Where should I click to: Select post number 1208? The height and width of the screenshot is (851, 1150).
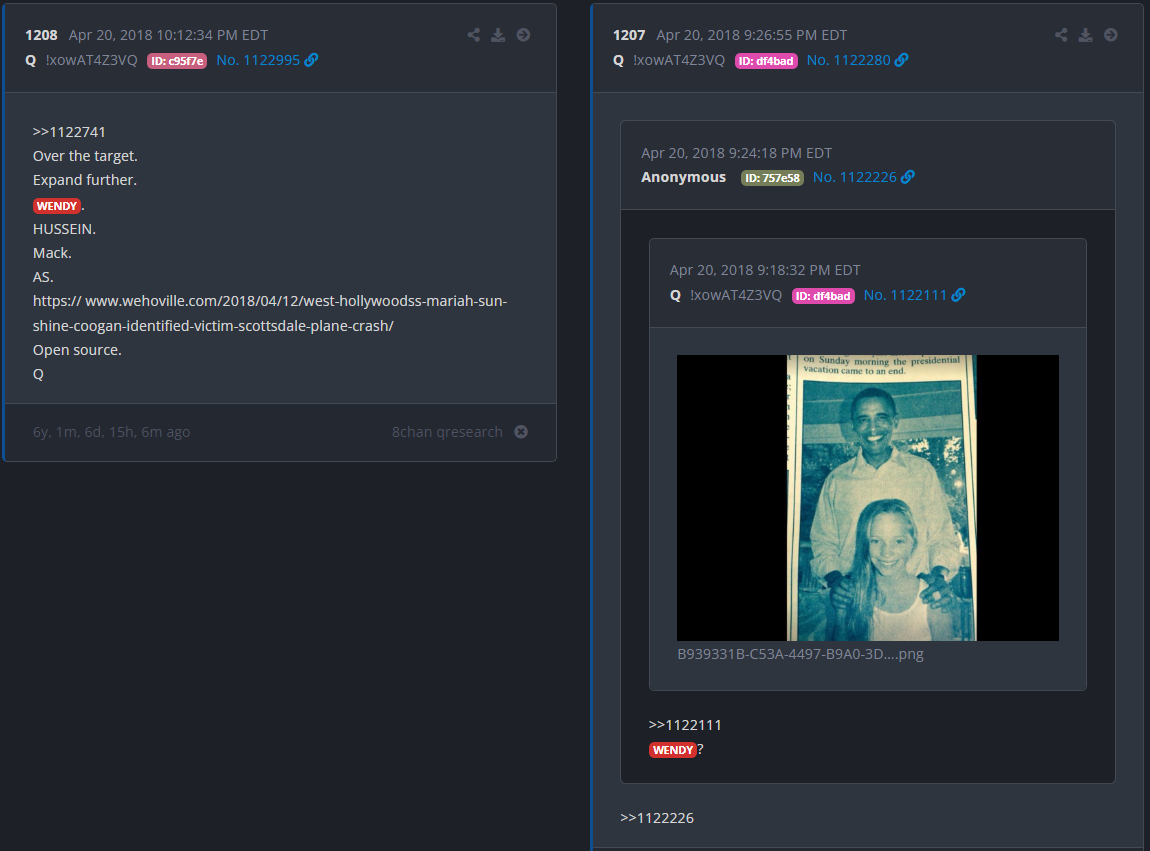pyautogui.click(x=41, y=35)
